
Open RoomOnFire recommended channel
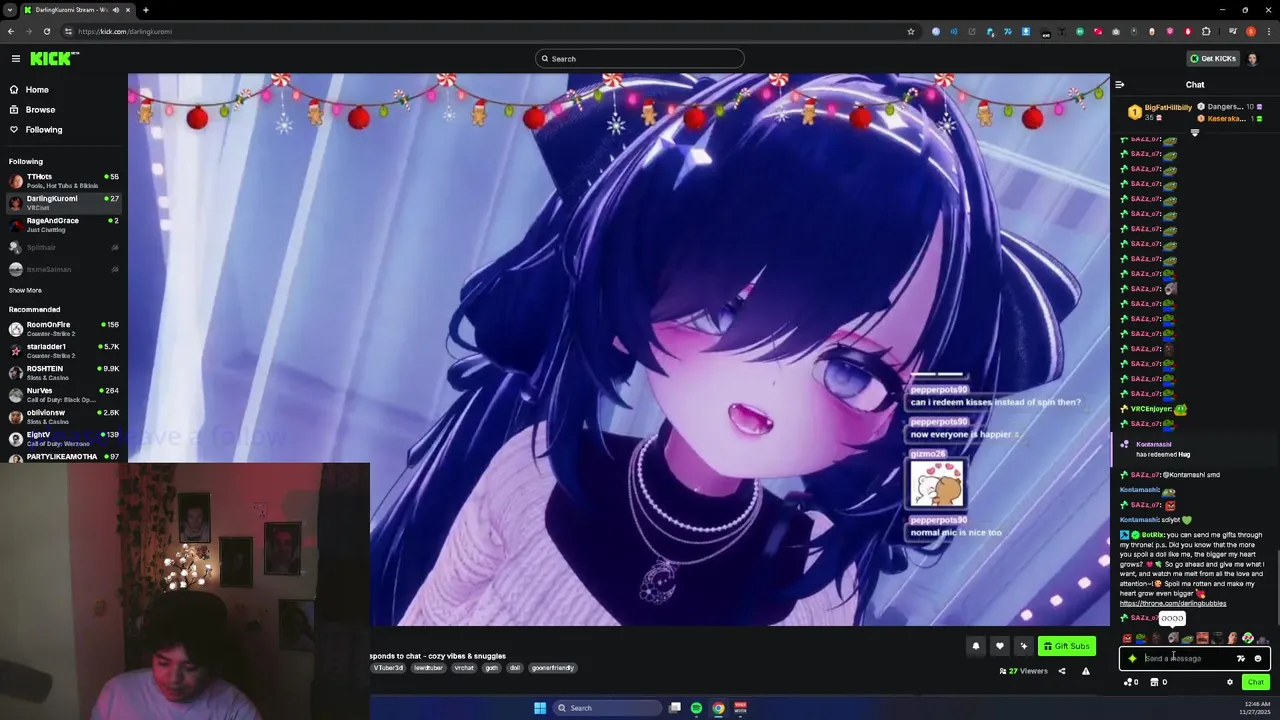click(x=64, y=329)
